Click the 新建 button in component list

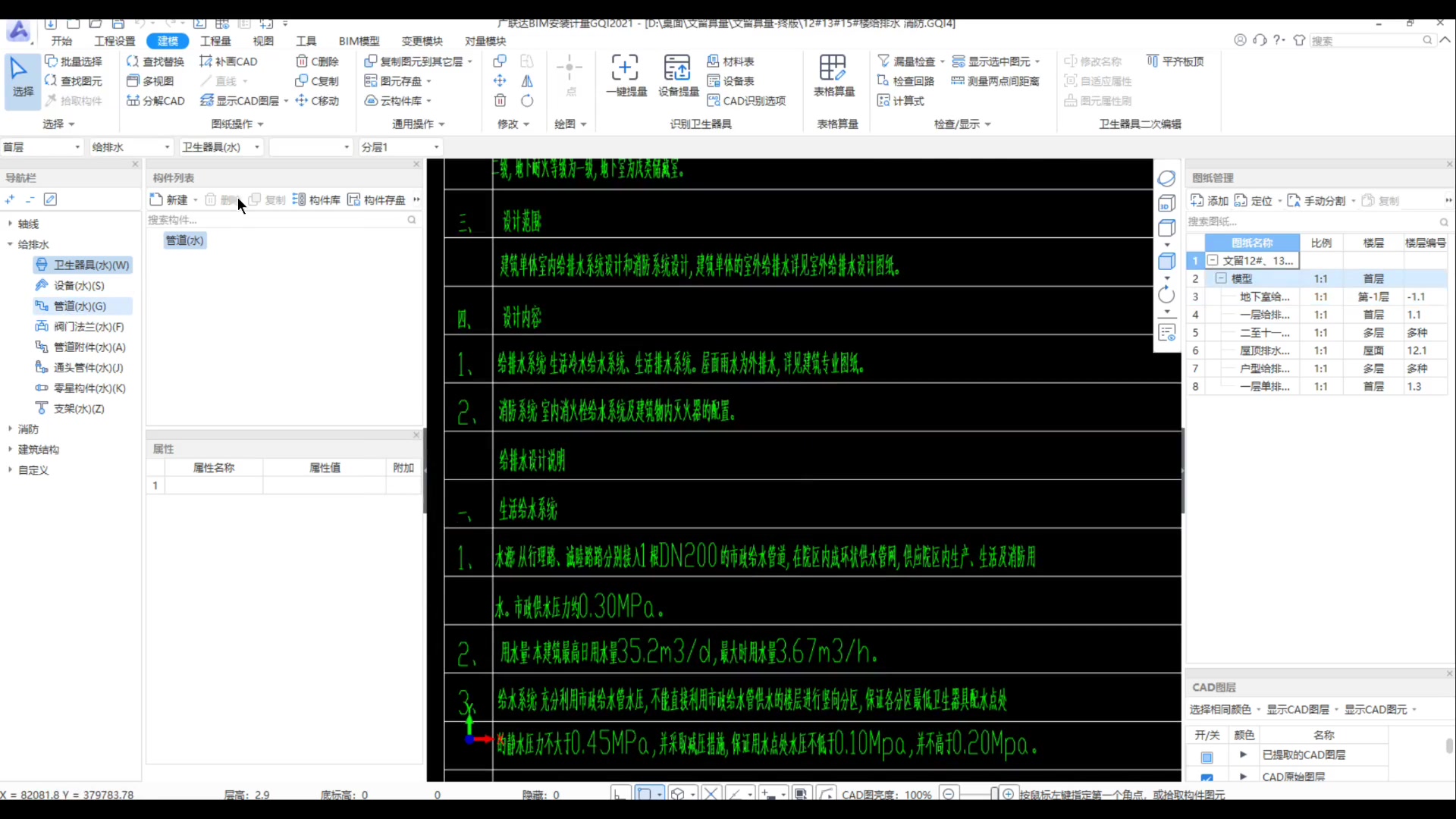pyautogui.click(x=176, y=199)
